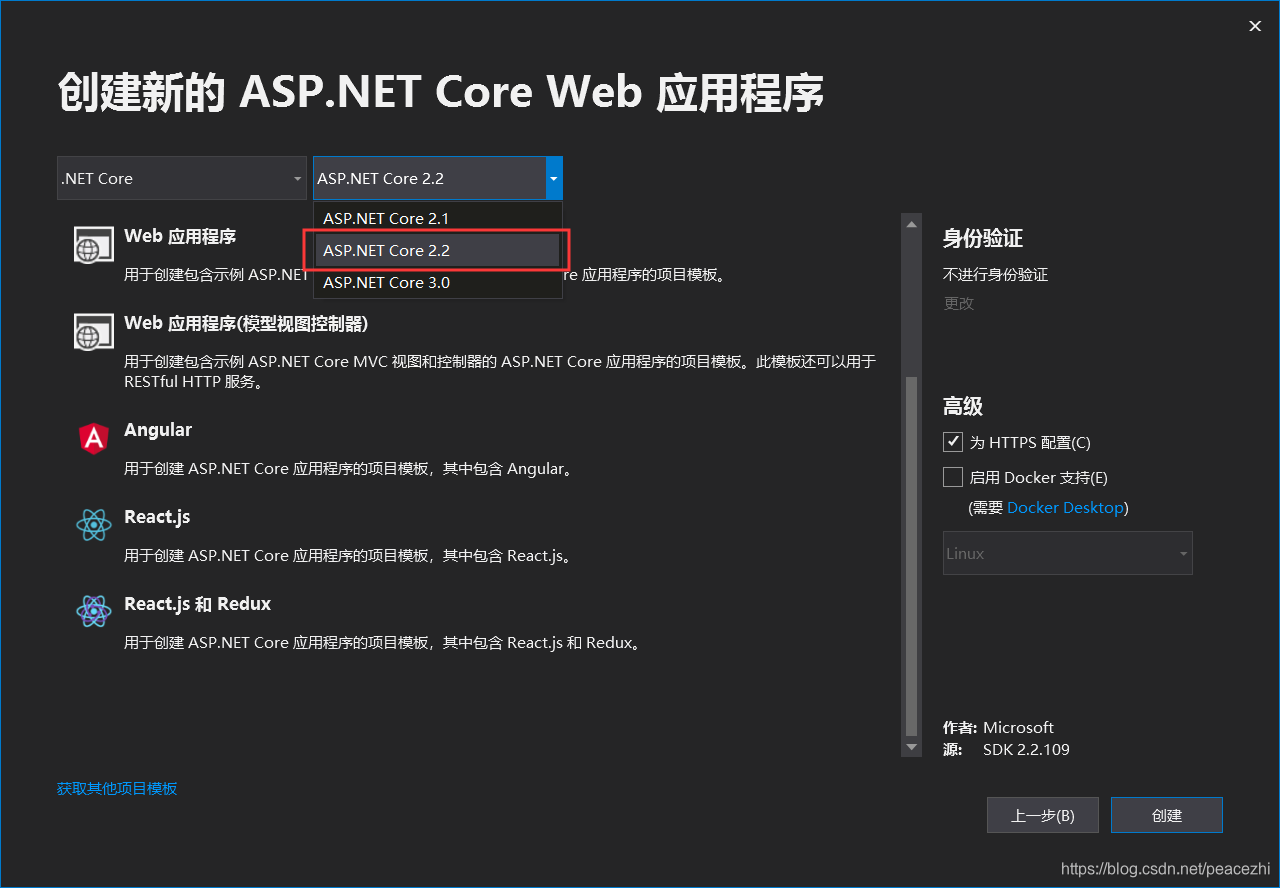Choose ASP.NET Core 2.1 from list

437,218
